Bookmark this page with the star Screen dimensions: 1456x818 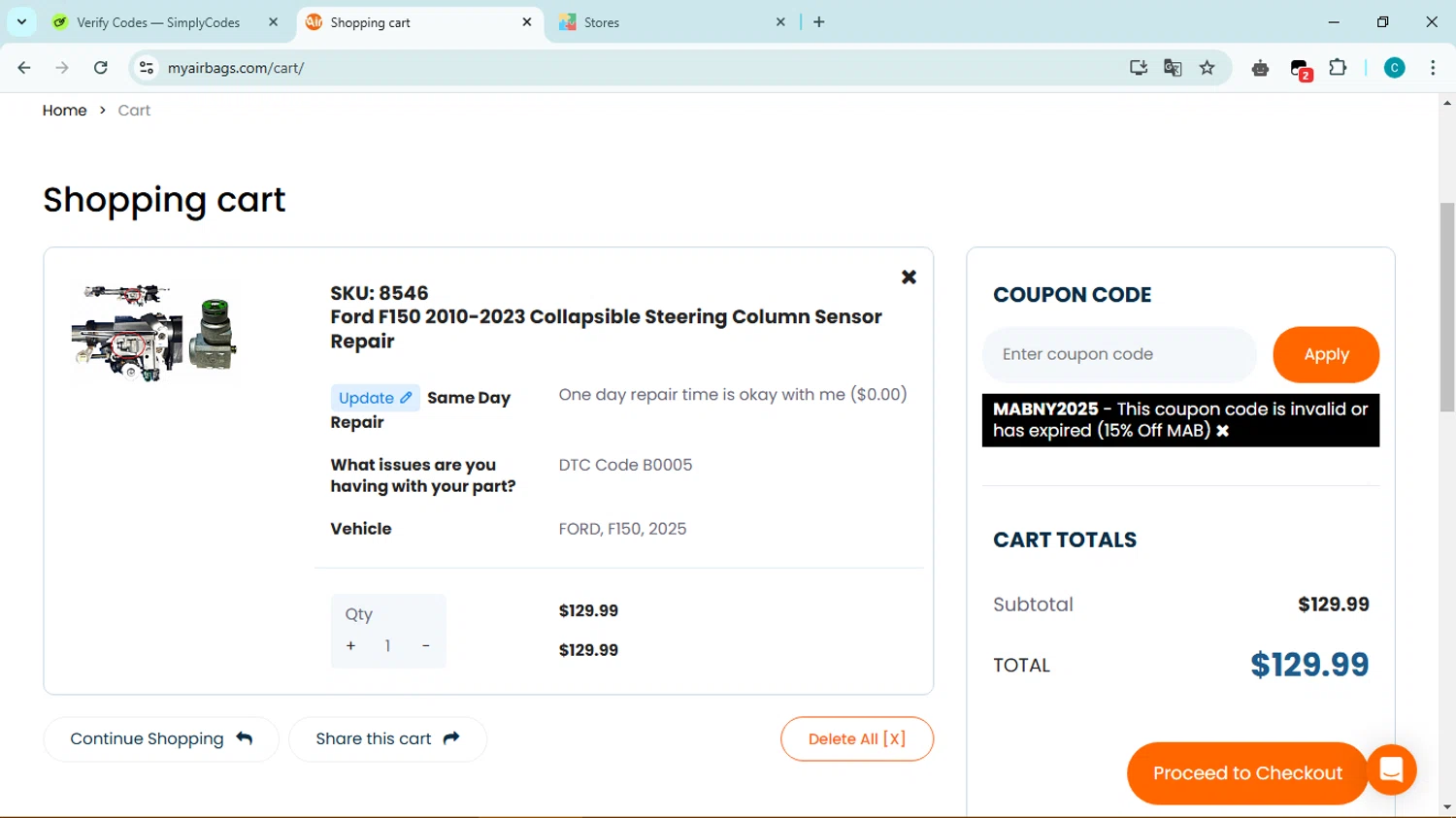(1208, 68)
